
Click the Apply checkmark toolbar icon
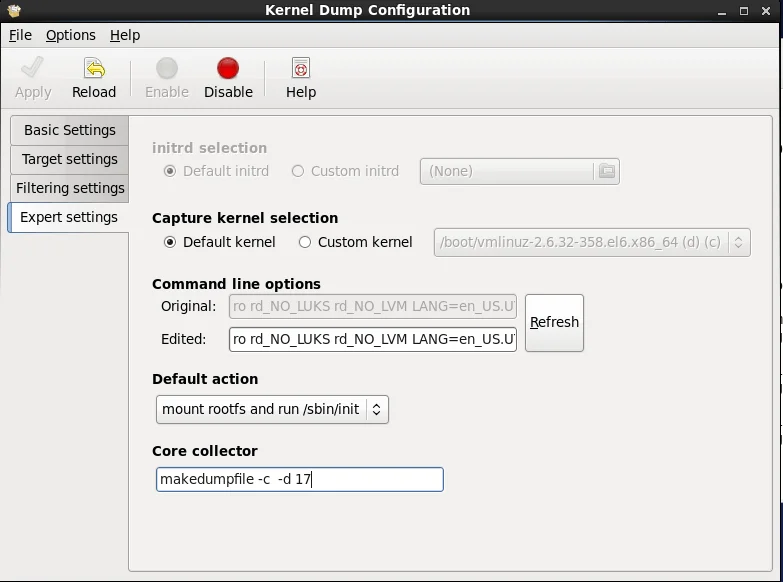(x=32, y=69)
